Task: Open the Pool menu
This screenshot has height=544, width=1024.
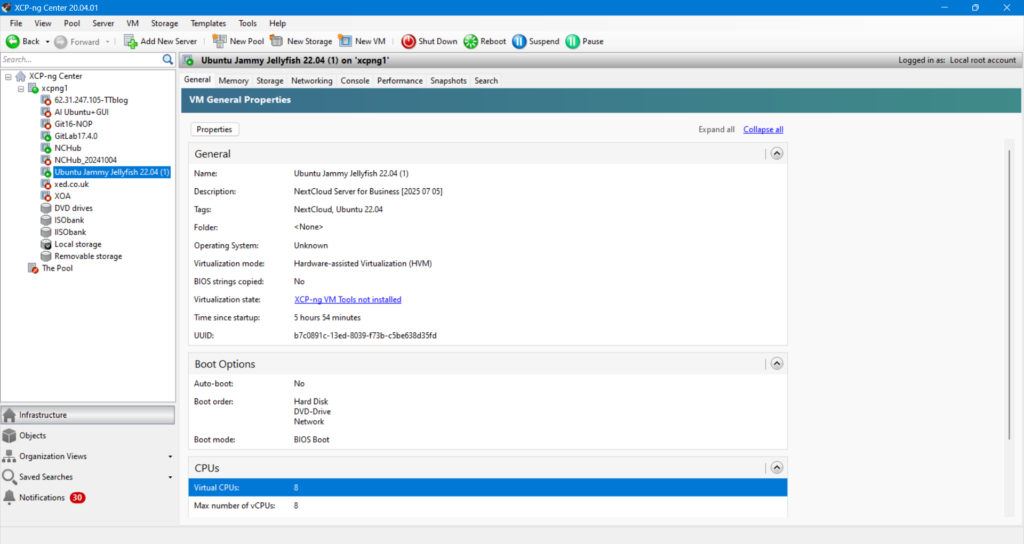Action: (x=72, y=24)
